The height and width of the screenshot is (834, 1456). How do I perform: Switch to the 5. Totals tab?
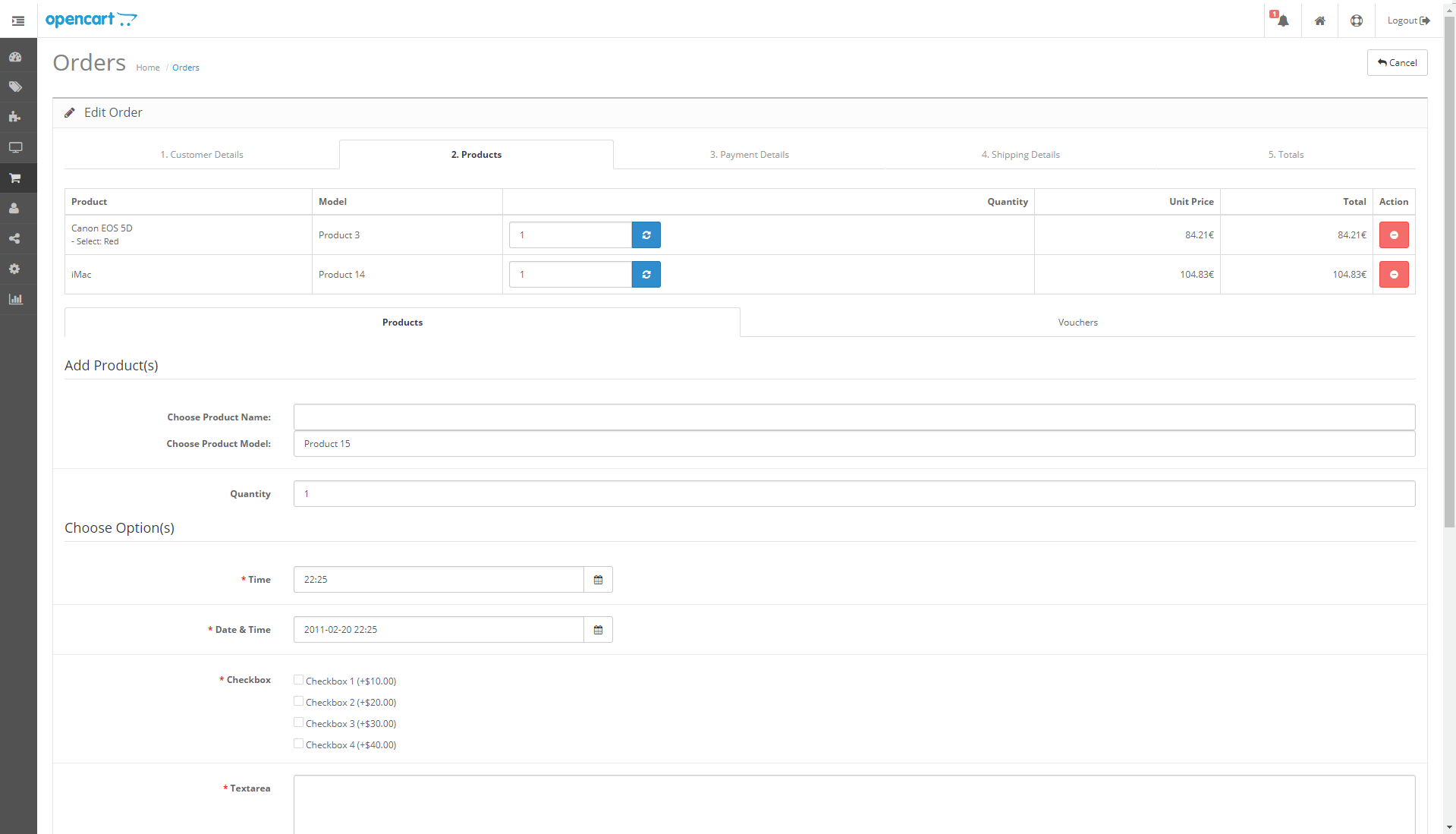tap(1286, 155)
